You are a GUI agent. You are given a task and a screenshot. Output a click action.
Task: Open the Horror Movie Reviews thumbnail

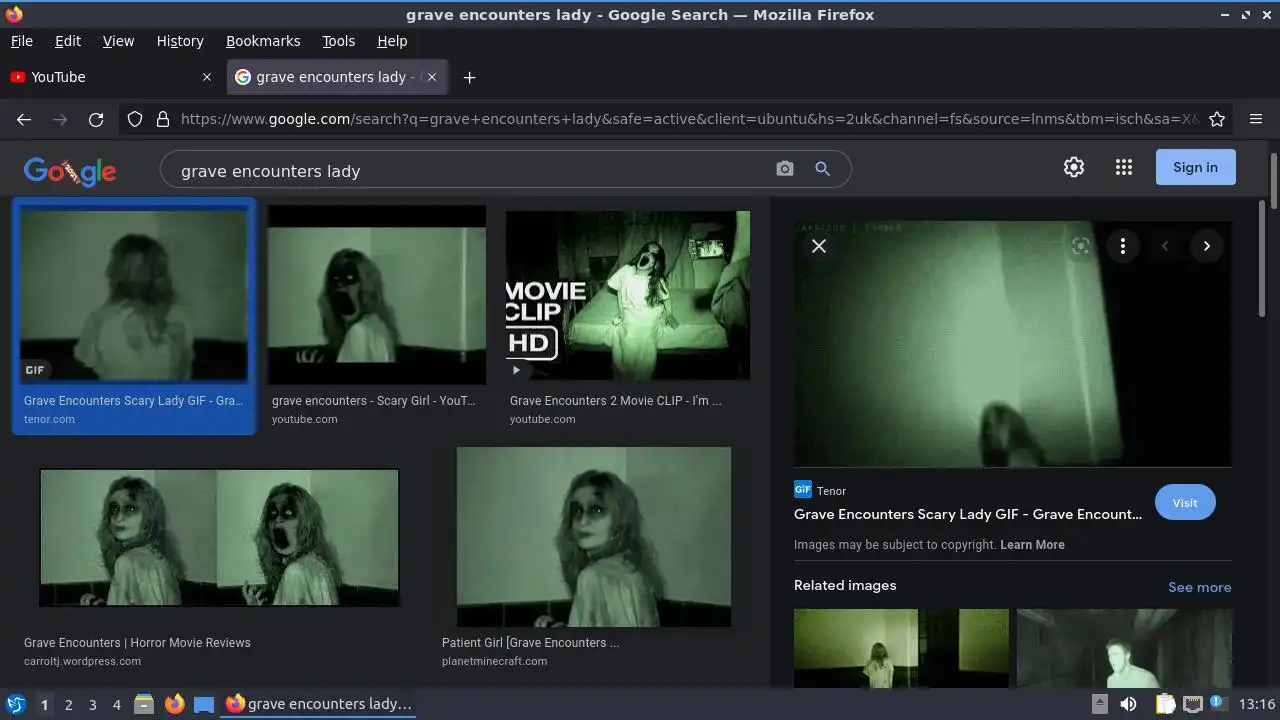(x=219, y=538)
